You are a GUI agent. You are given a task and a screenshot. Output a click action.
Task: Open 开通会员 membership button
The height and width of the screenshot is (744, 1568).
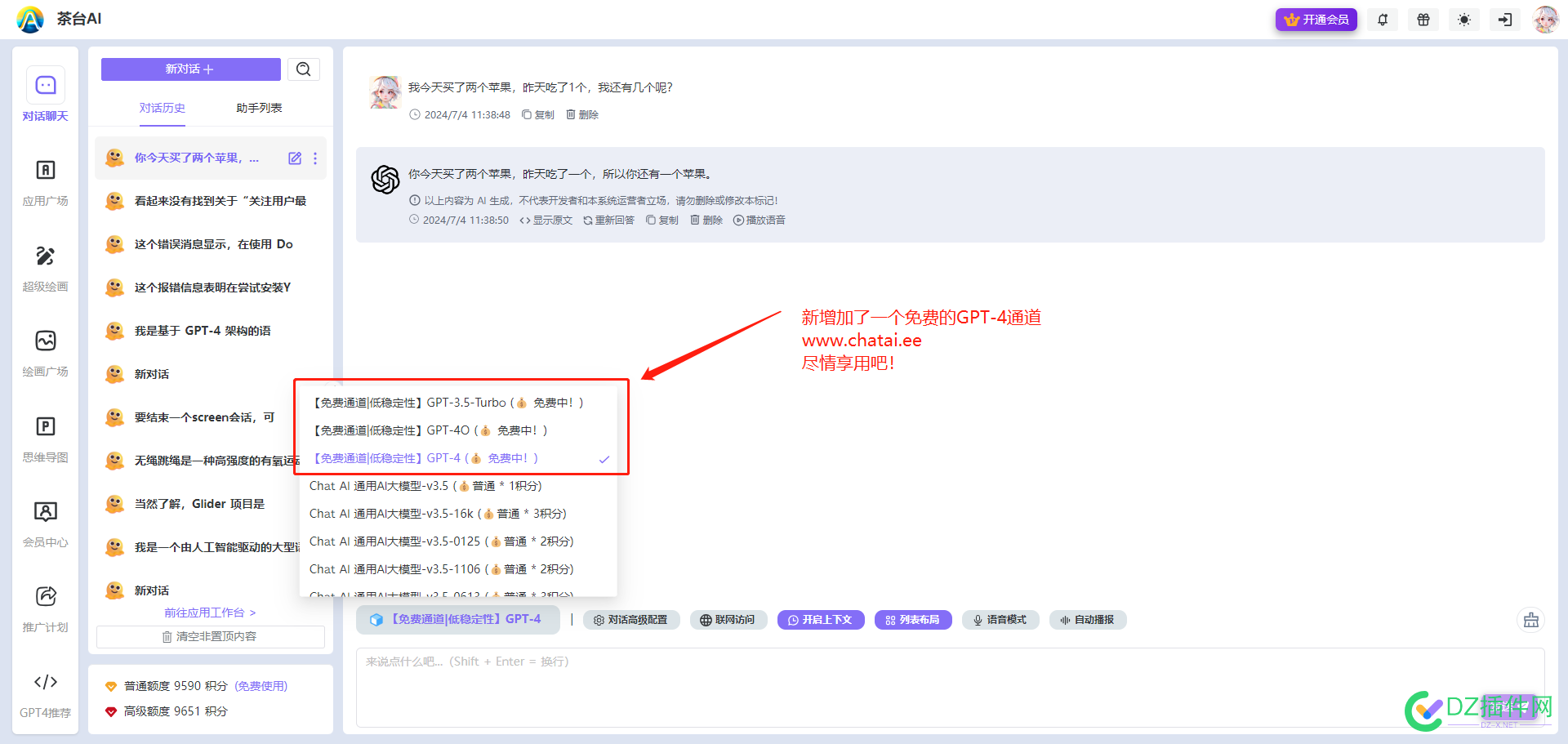[1316, 20]
